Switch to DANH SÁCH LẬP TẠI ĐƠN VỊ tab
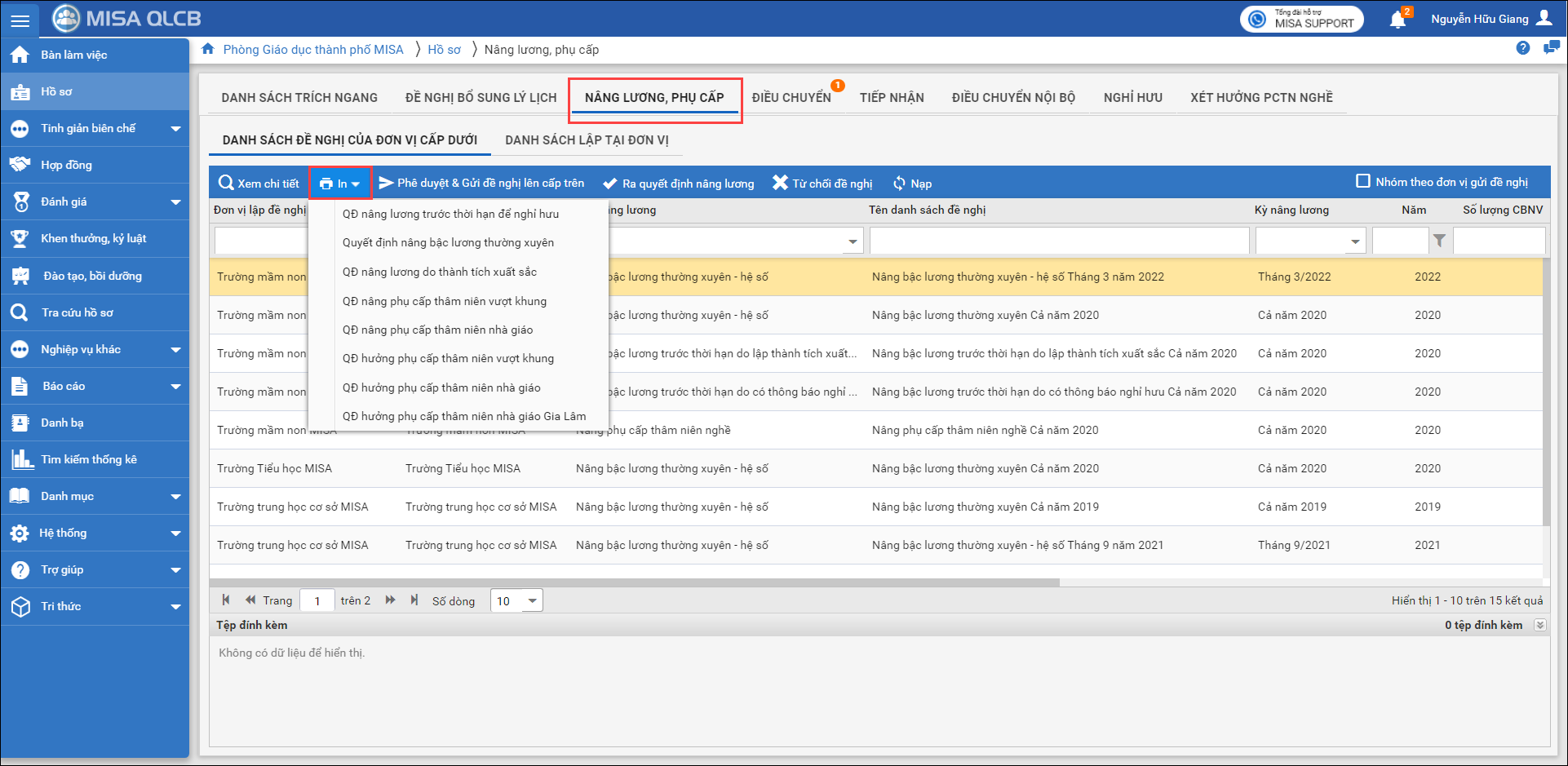This screenshot has height=766, width=1568. [x=587, y=140]
